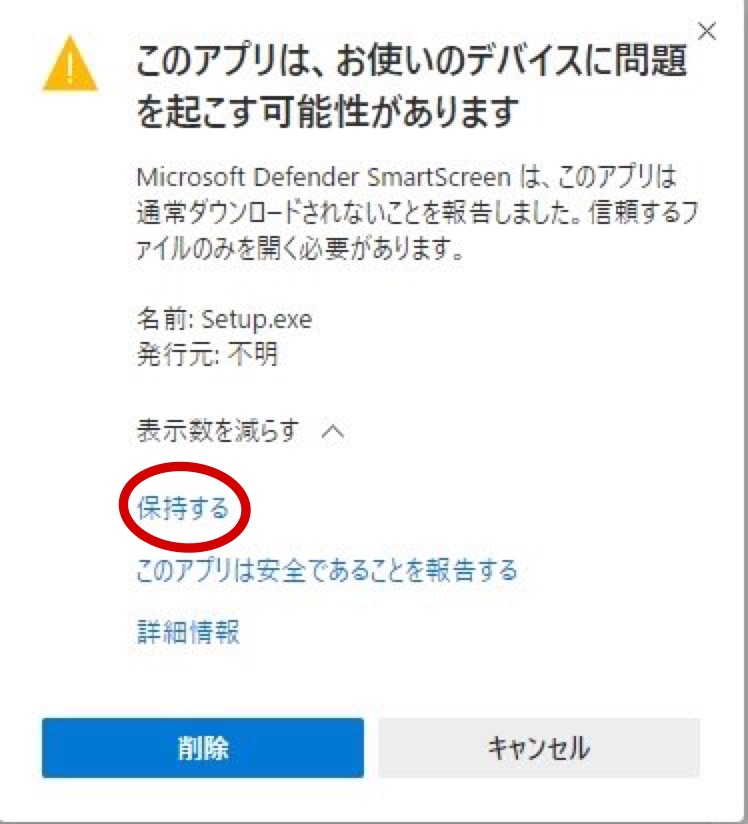The height and width of the screenshot is (824, 748).
Task: Collapse options using the upward chevron arrow
Action: pyautogui.click(x=333, y=432)
